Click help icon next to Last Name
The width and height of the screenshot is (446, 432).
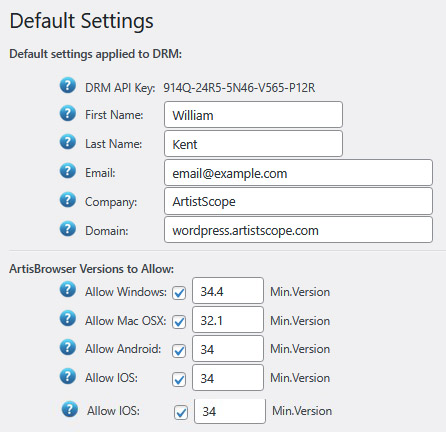click(68, 142)
